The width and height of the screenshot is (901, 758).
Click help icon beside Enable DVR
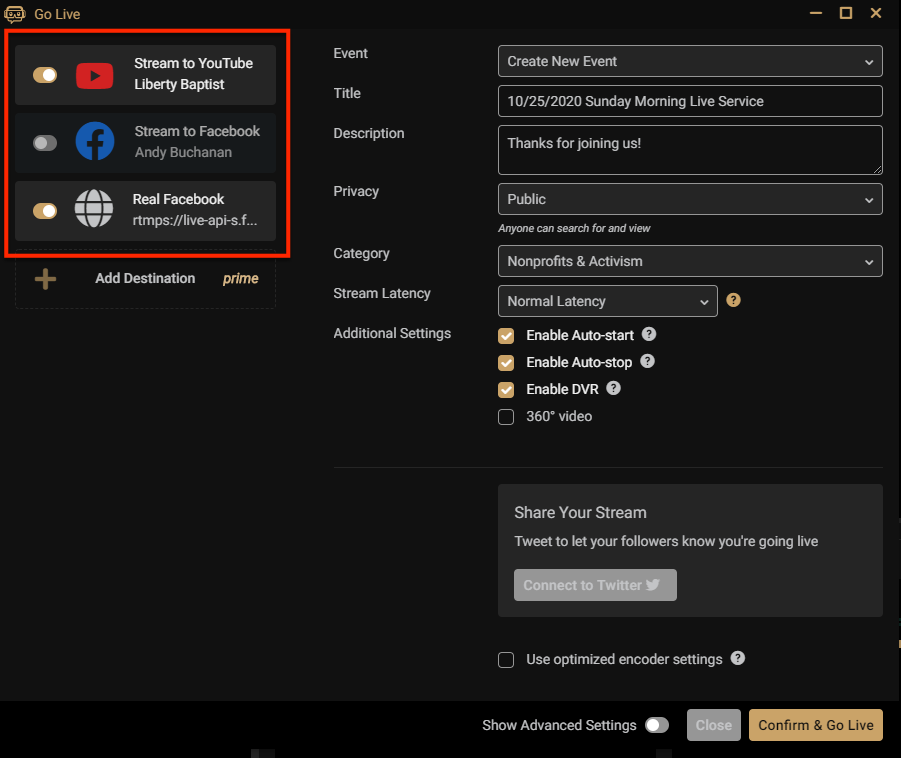click(613, 389)
